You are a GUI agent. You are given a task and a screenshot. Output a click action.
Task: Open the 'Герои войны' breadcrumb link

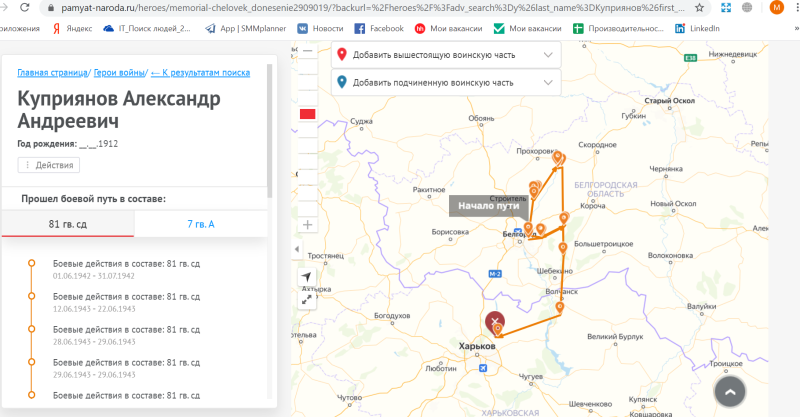(x=119, y=73)
